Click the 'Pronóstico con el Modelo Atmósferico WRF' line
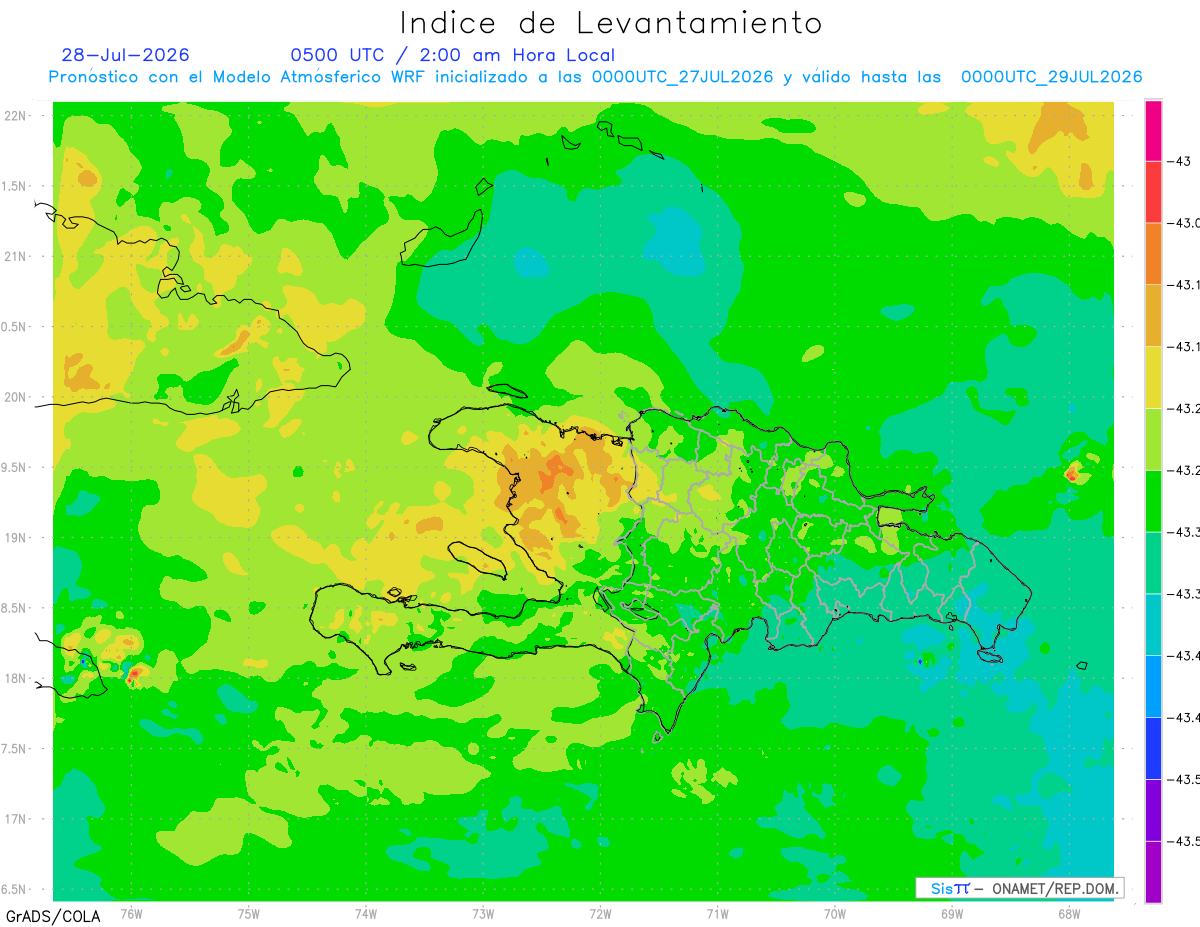Screen dimensions: 1200x927 tap(595, 77)
